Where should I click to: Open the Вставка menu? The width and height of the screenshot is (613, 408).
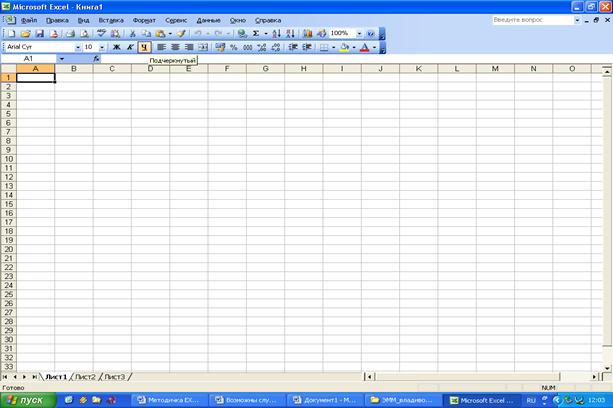pyautogui.click(x=111, y=20)
